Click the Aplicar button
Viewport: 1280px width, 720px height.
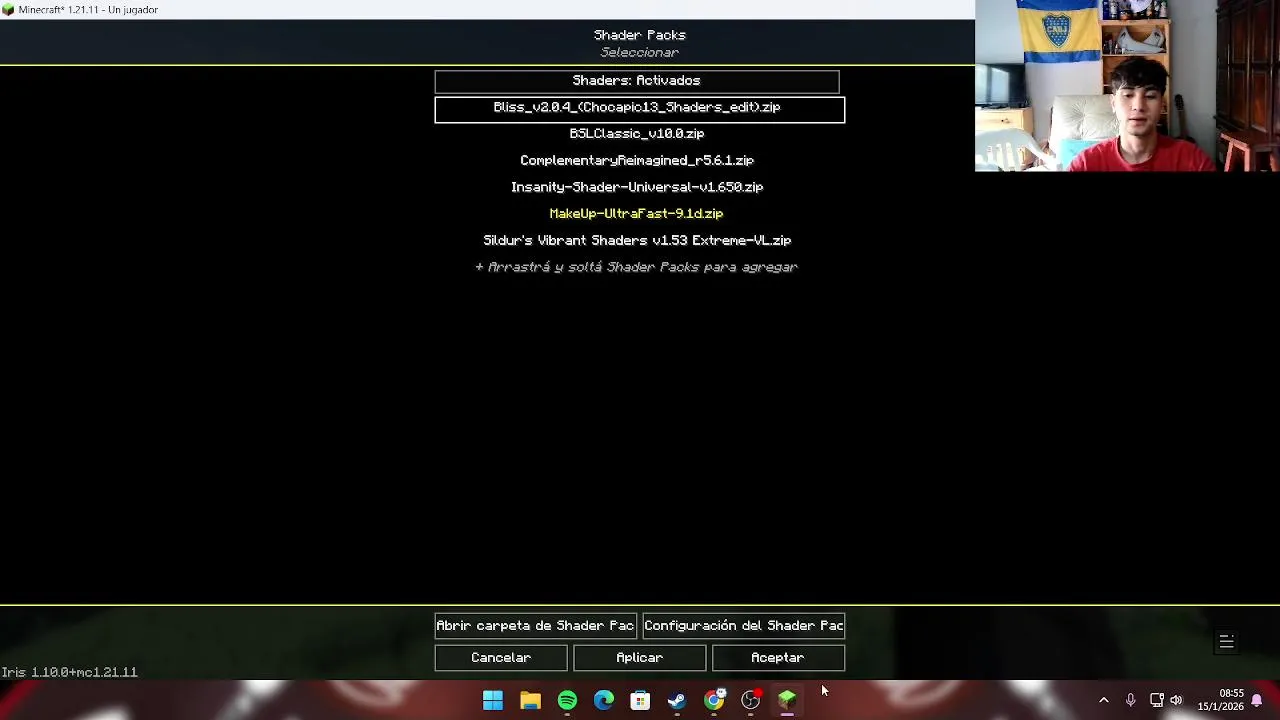click(640, 658)
